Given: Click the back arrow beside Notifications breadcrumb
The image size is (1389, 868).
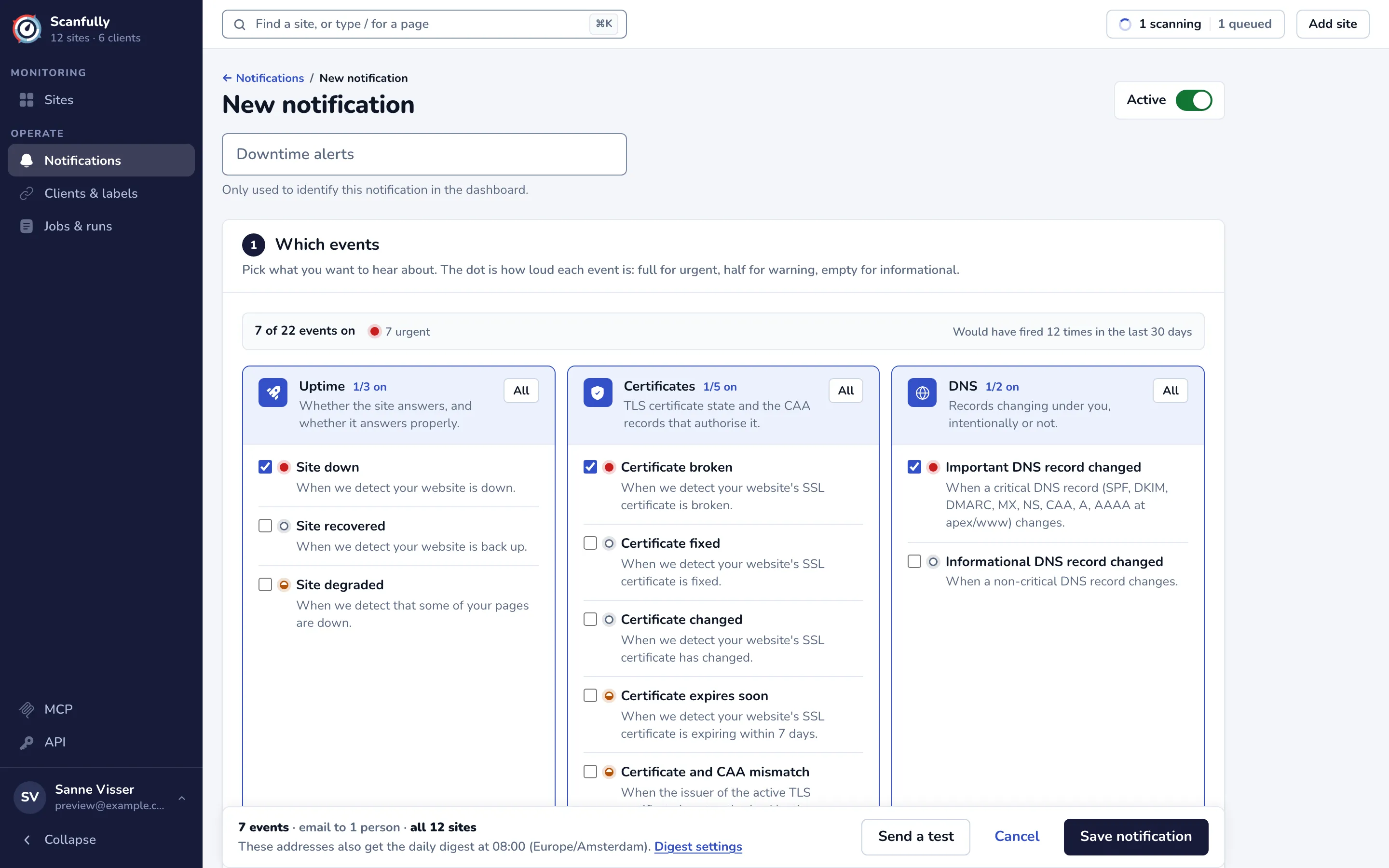Looking at the screenshot, I should pos(227,78).
